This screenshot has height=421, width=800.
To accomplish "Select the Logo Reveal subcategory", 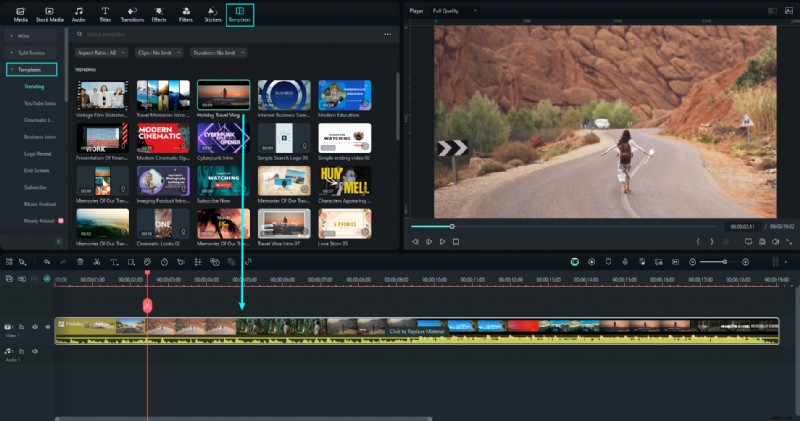I will (37, 154).
